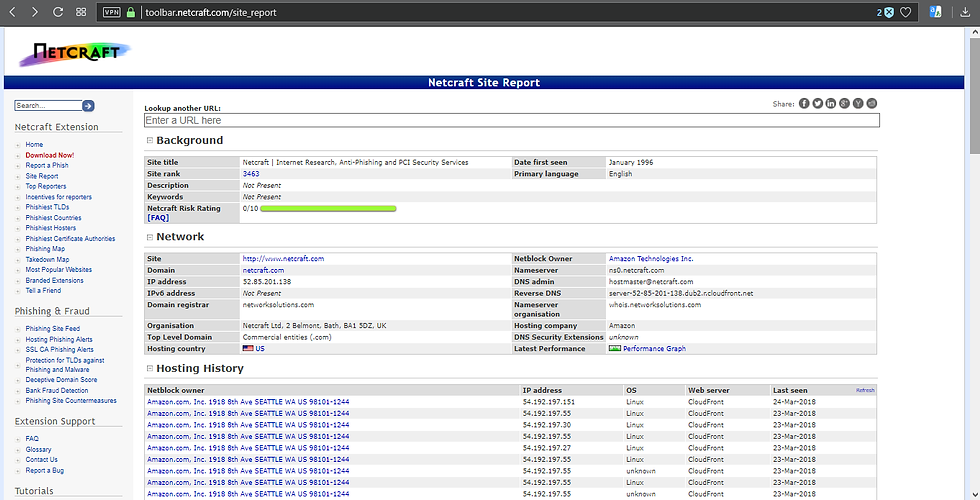Click the green secure padlock icon

(131, 12)
